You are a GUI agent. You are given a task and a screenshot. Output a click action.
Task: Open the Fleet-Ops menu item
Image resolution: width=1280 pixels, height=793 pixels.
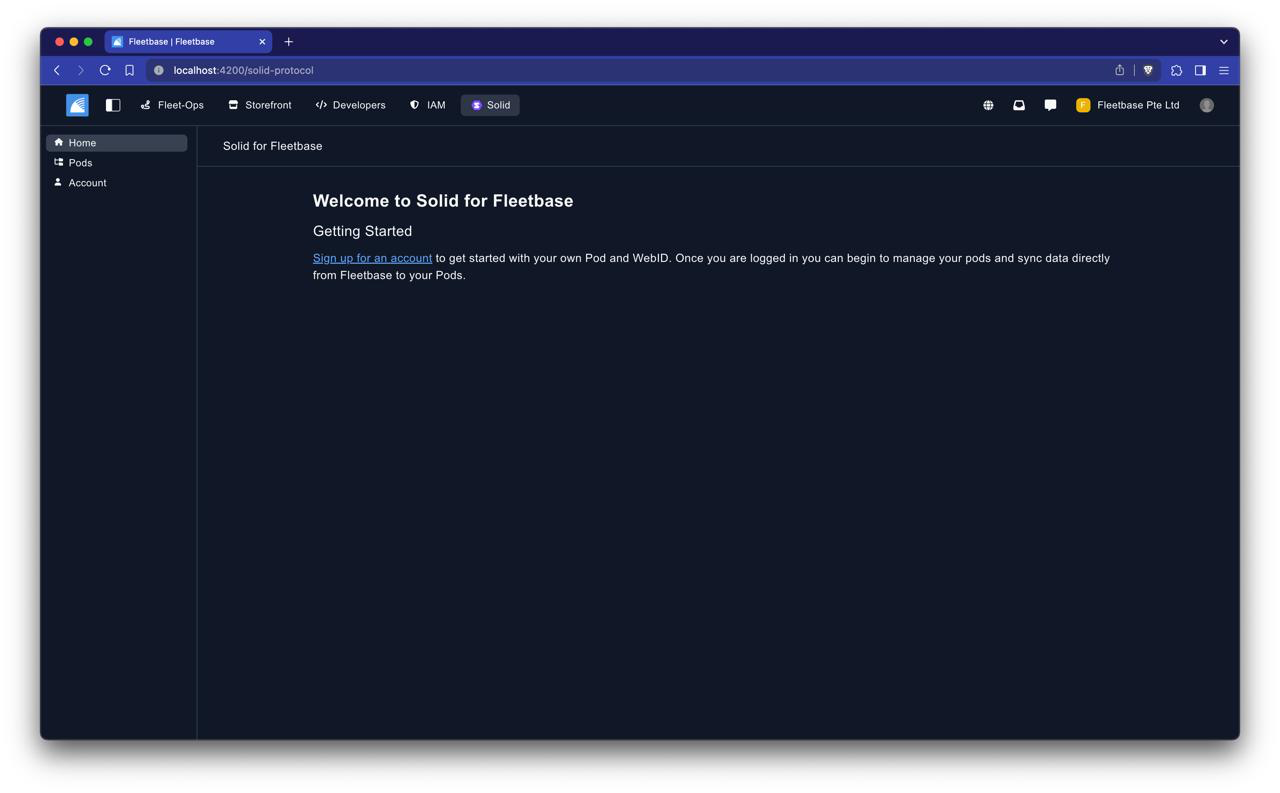click(x=172, y=105)
